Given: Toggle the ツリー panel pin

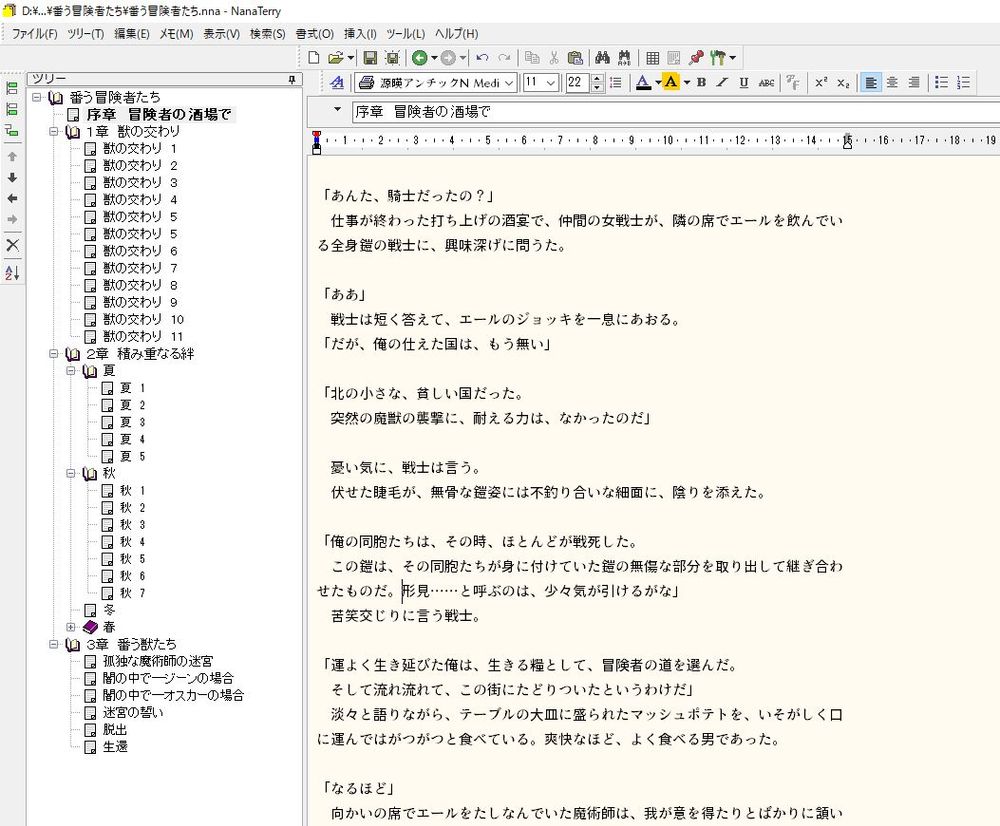Looking at the screenshot, I should coord(291,79).
